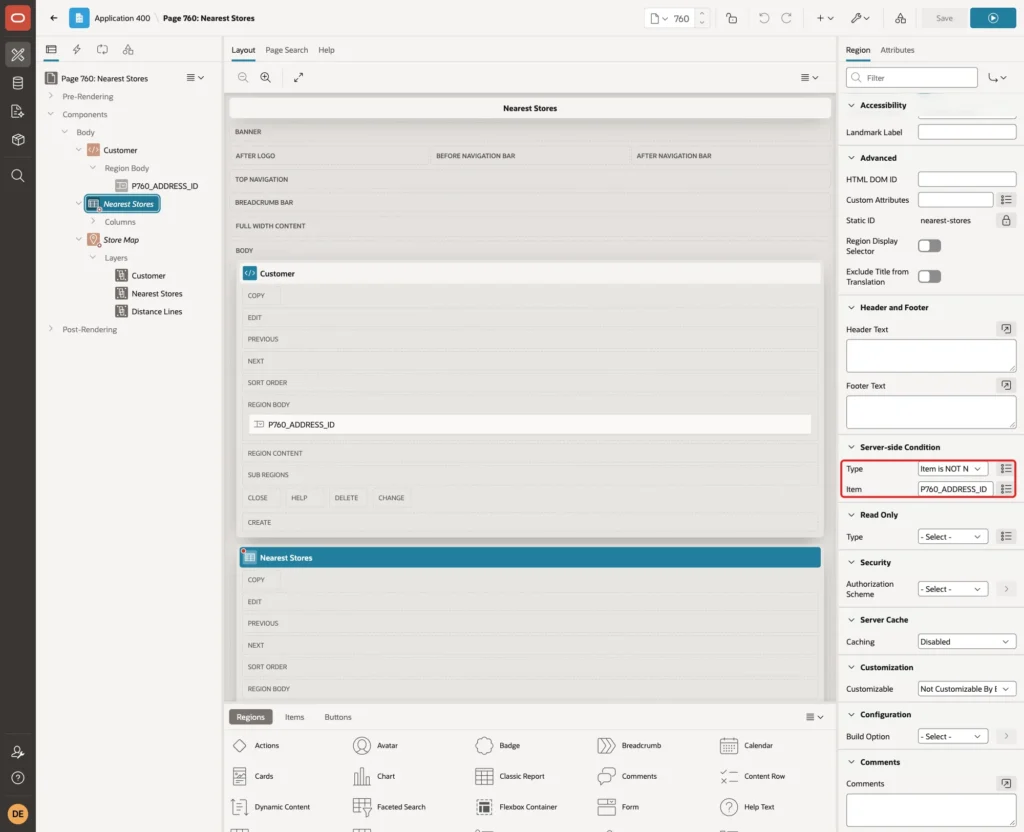Click the HTML DOM ID field
Image resolution: width=1024 pixels, height=832 pixels.
[967, 179]
